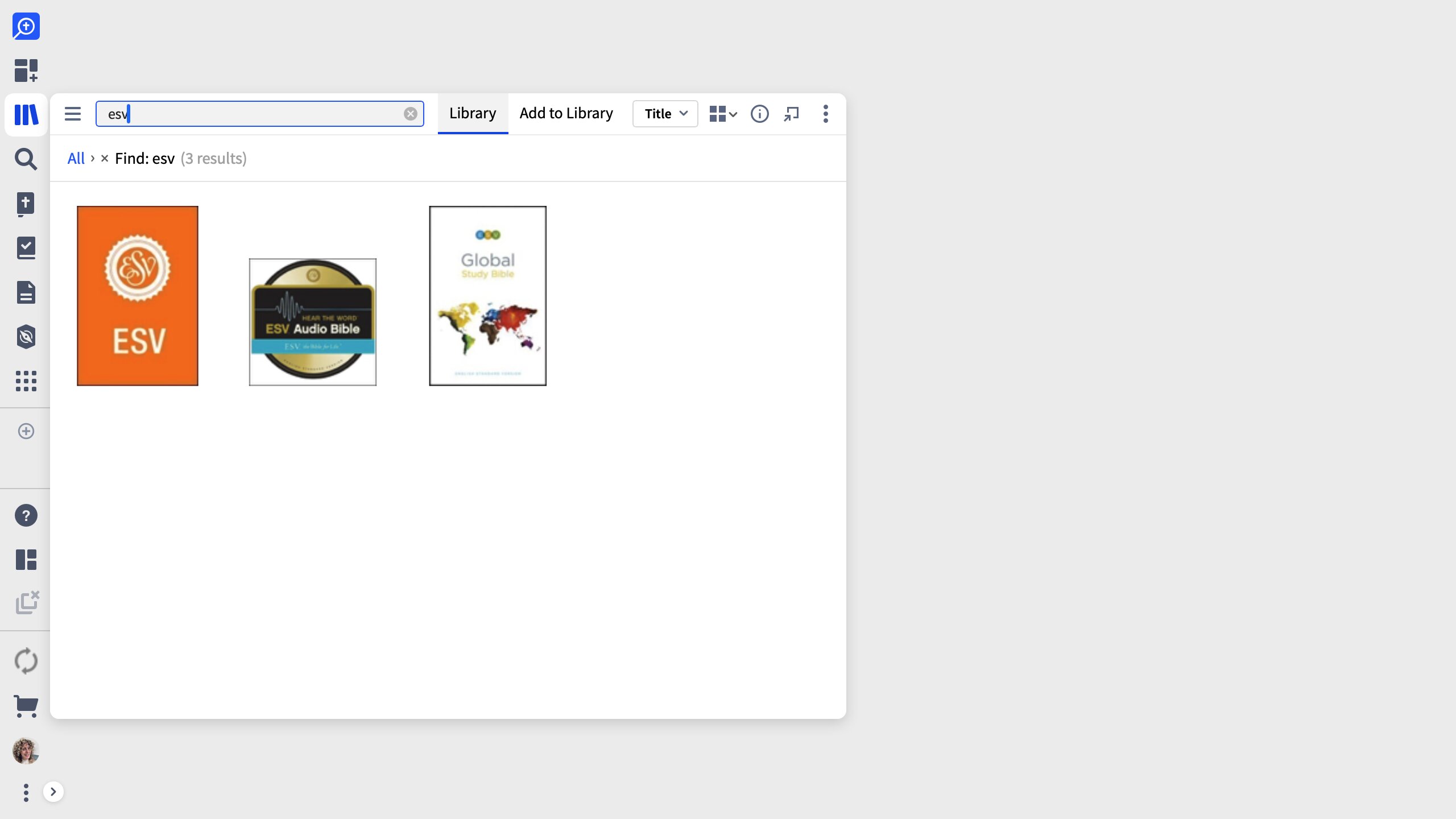Switch to the Add to Library tab
This screenshot has width=1456, height=819.
pyautogui.click(x=566, y=114)
